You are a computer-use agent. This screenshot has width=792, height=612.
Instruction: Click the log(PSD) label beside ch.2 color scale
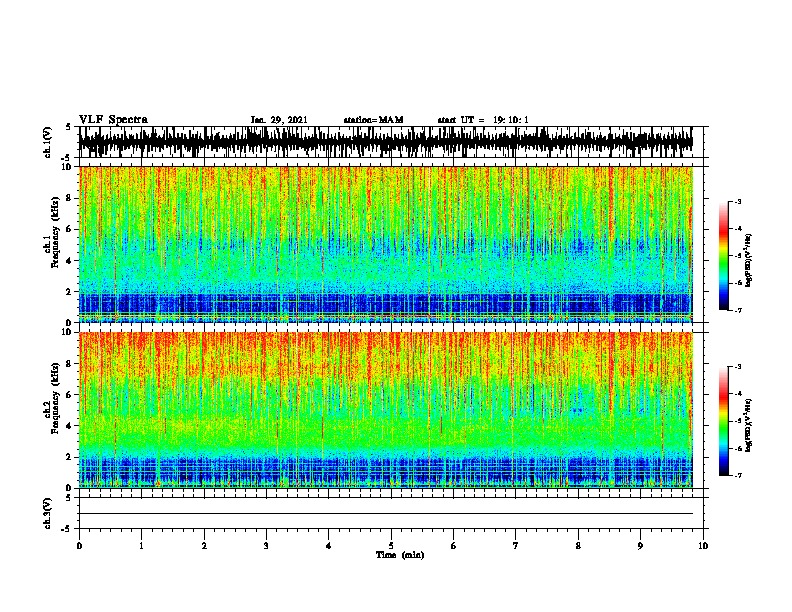point(749,425)
